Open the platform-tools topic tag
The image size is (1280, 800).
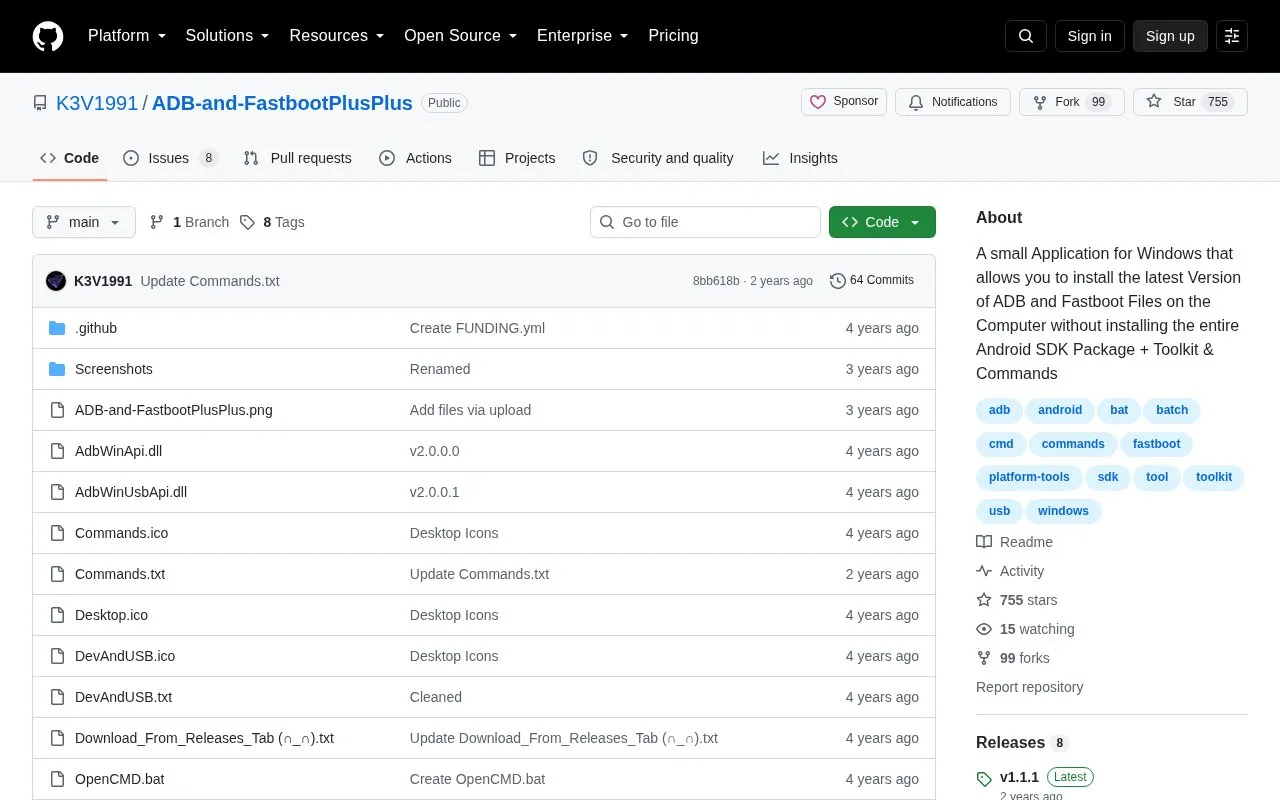1029,477
